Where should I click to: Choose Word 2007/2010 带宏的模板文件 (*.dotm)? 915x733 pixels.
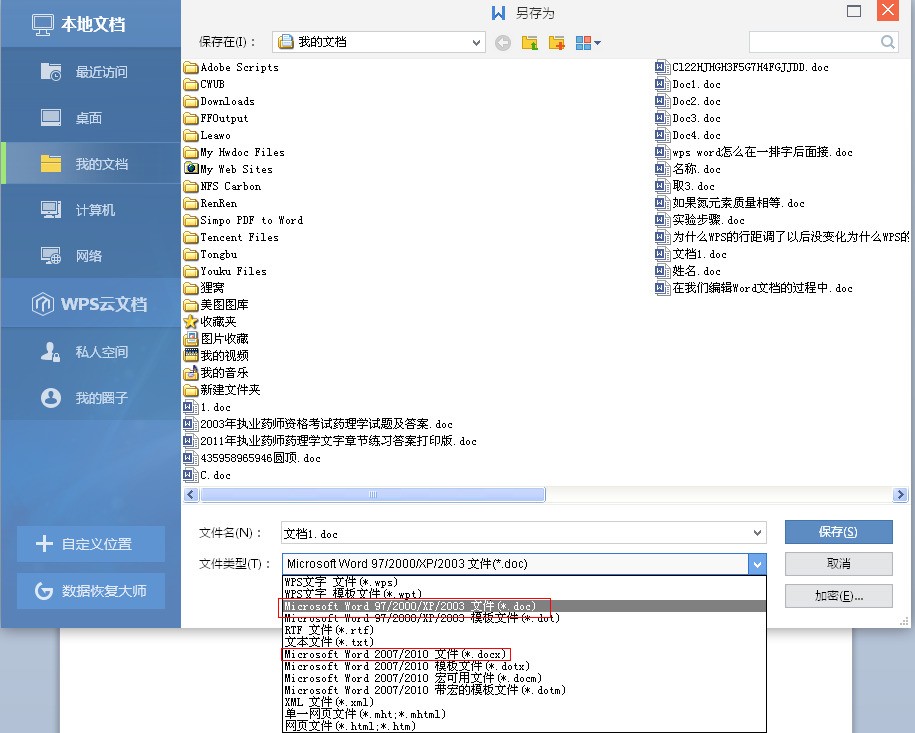pos(524,690)
